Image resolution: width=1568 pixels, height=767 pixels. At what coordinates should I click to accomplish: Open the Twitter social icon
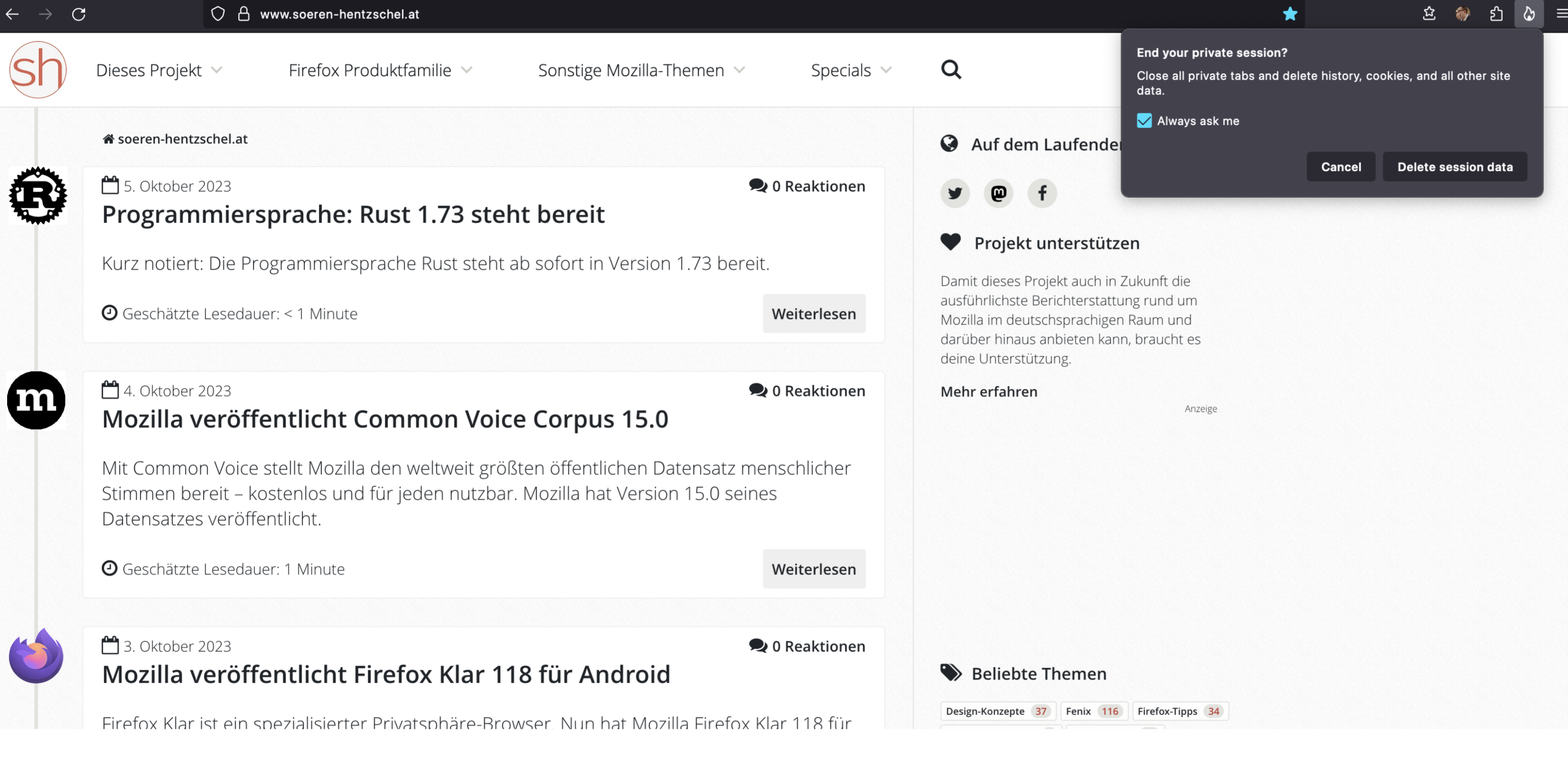click(954, 194)
